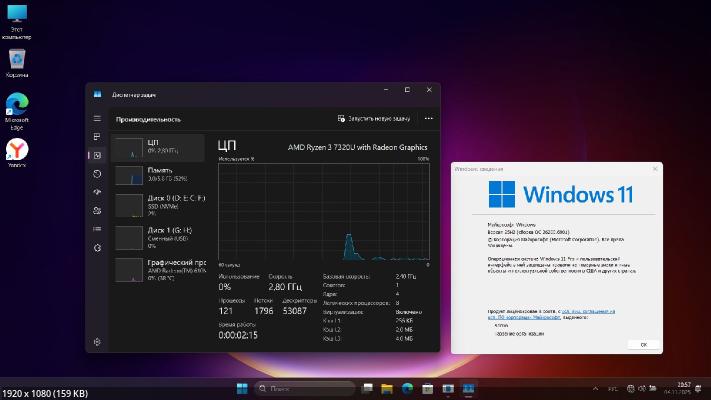Open the App history page icon
This screenshot has height=400, width=711.
[97, 173]
